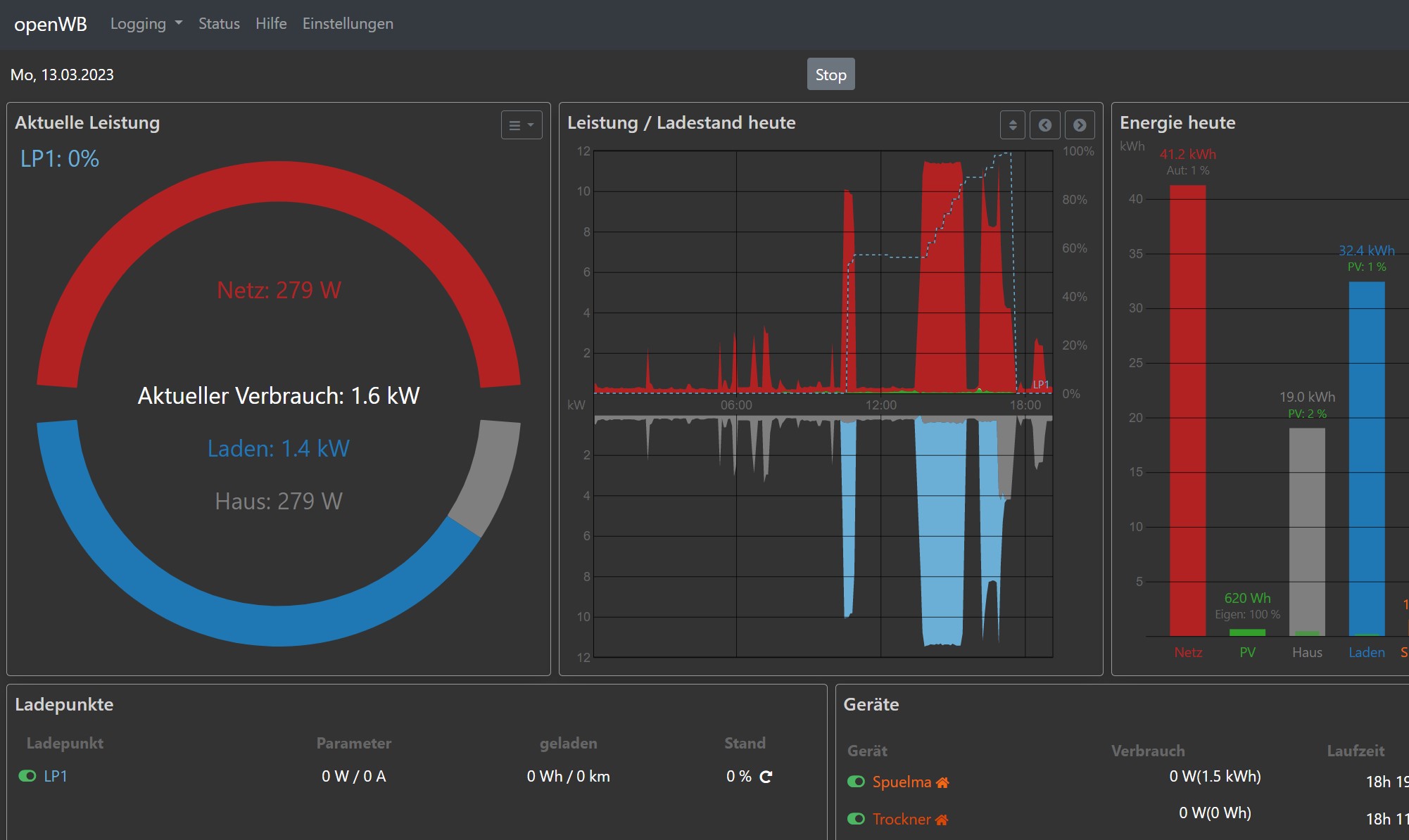Screen dimensions: 1409x840
Task: Open hamburger menu in Aktuelle Leistung panel
Action: [522, 125]
